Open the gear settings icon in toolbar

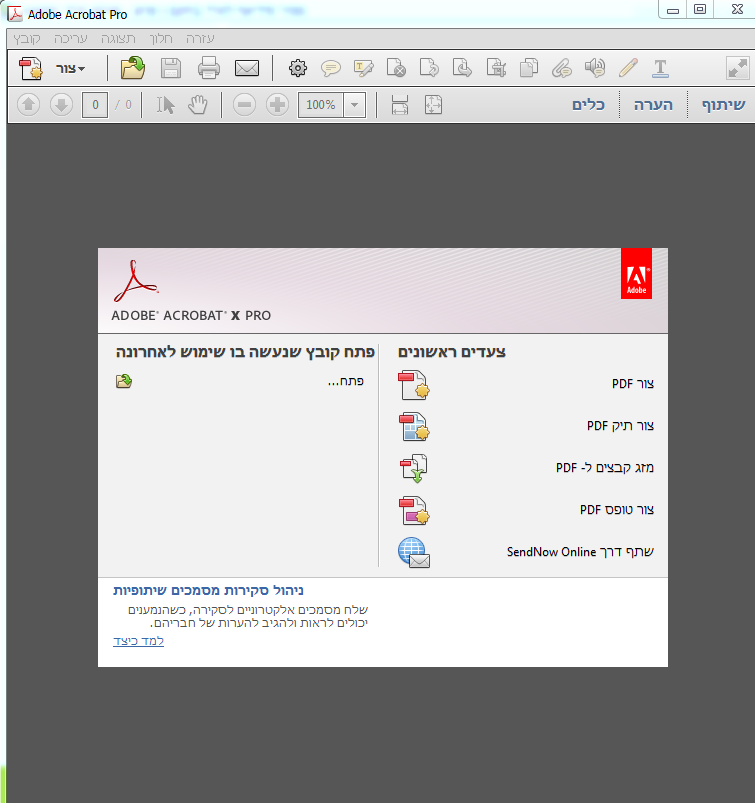(298, 68)
